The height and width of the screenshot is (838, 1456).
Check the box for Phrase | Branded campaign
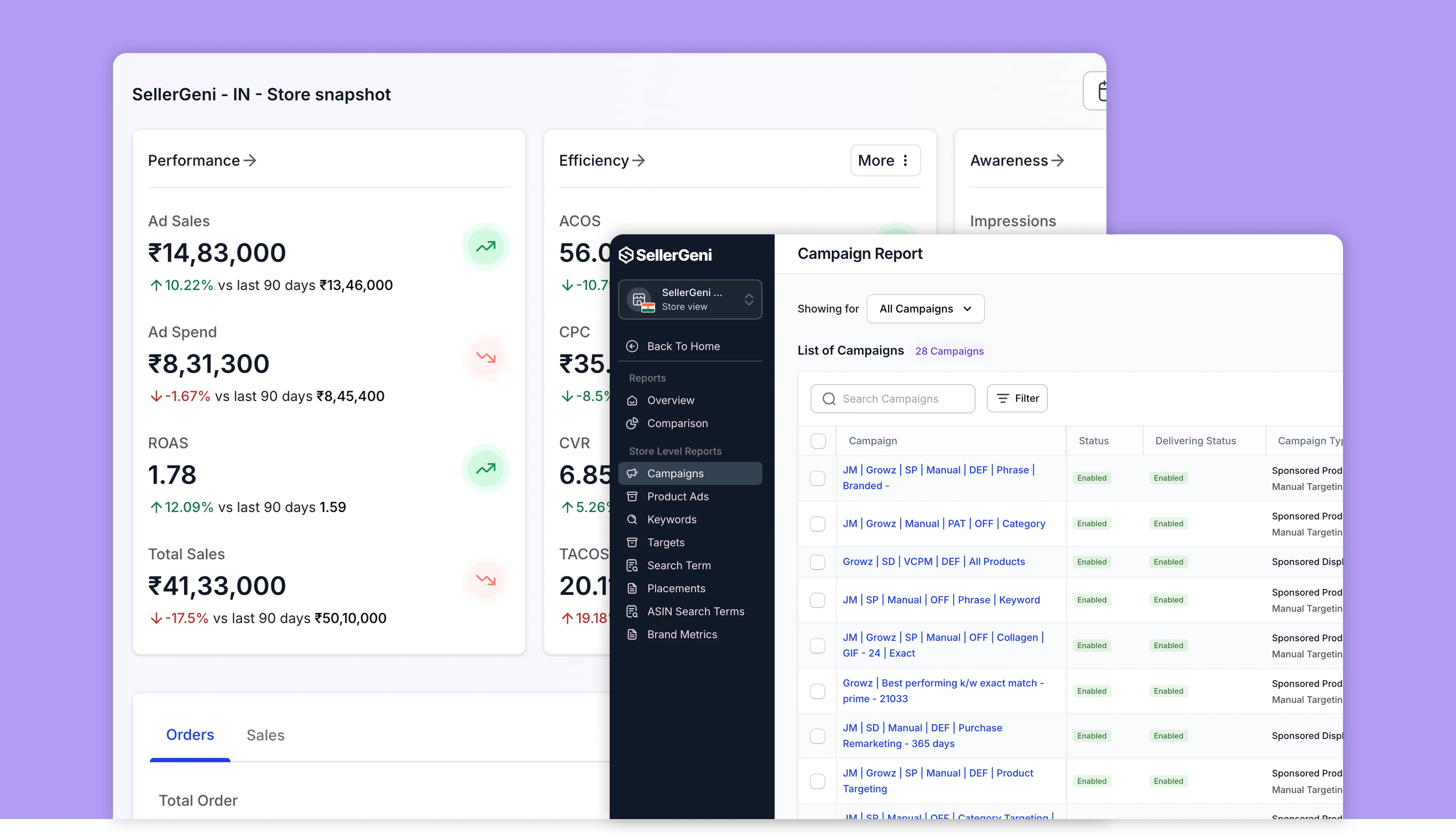coord(817,479)
